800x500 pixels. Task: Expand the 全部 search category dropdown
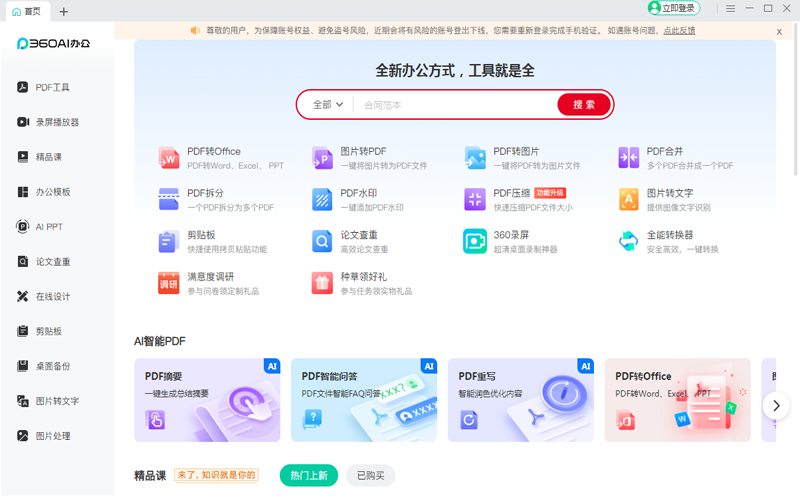click(328, 104)
